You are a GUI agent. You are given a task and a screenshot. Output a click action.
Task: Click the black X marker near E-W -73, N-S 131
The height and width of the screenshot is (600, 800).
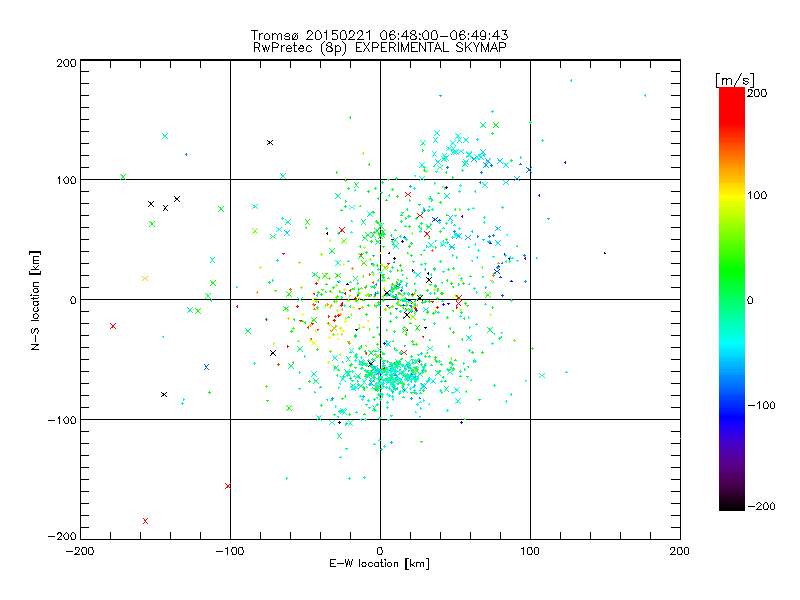(270, 142)
